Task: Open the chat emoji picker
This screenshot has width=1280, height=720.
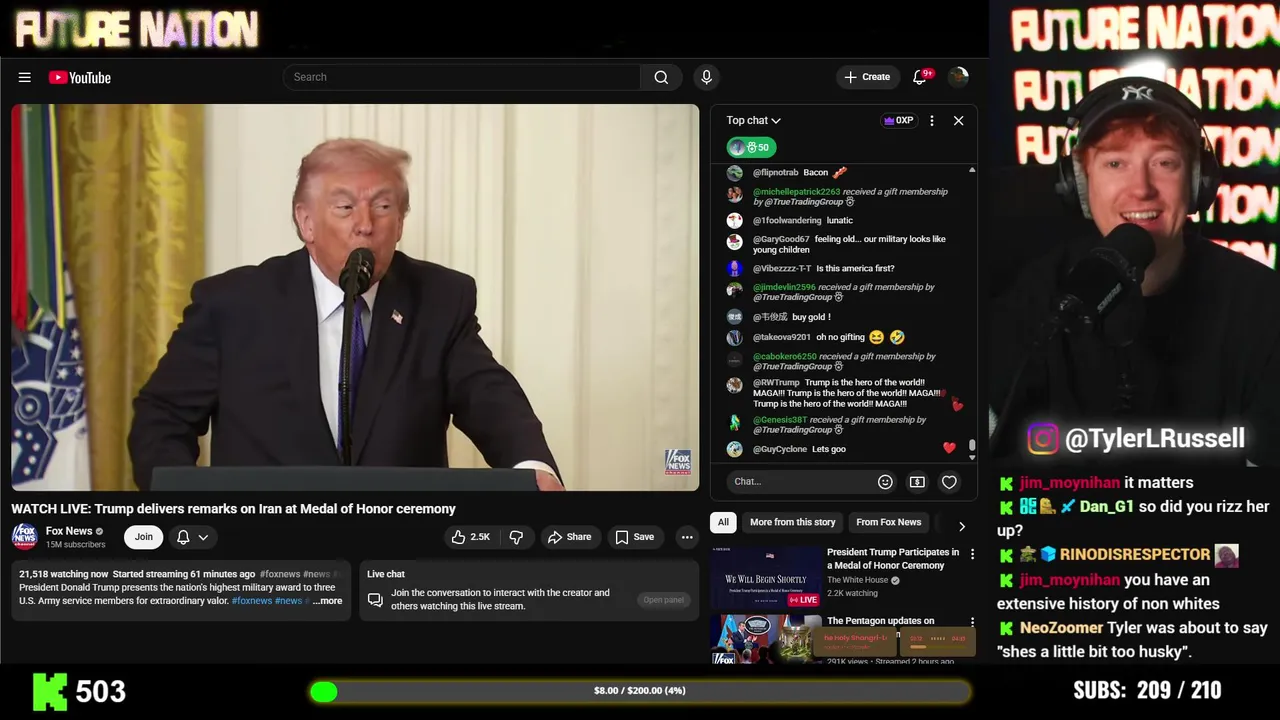Action: click(885, 482)
